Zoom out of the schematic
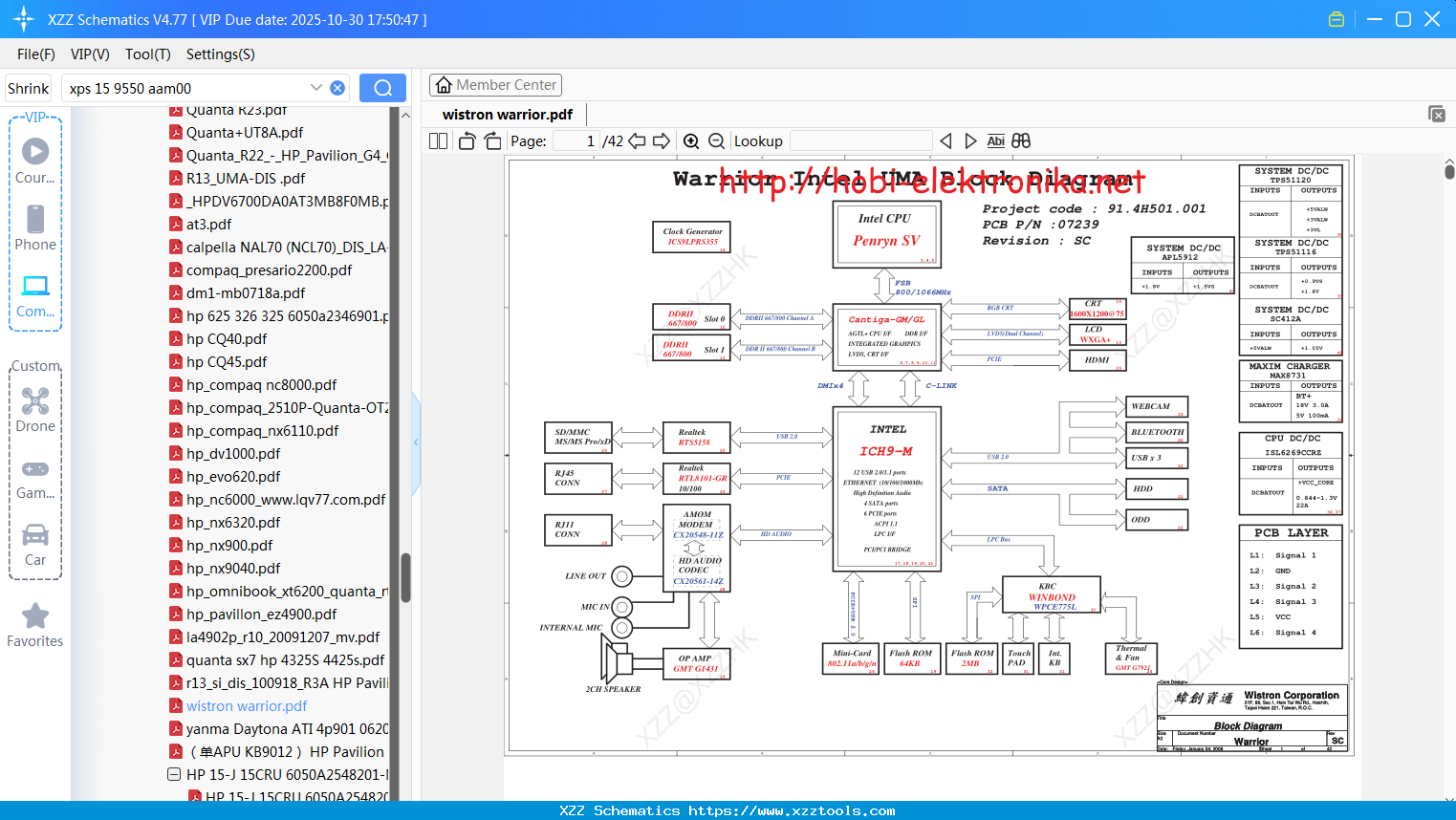 click(716, 141)
